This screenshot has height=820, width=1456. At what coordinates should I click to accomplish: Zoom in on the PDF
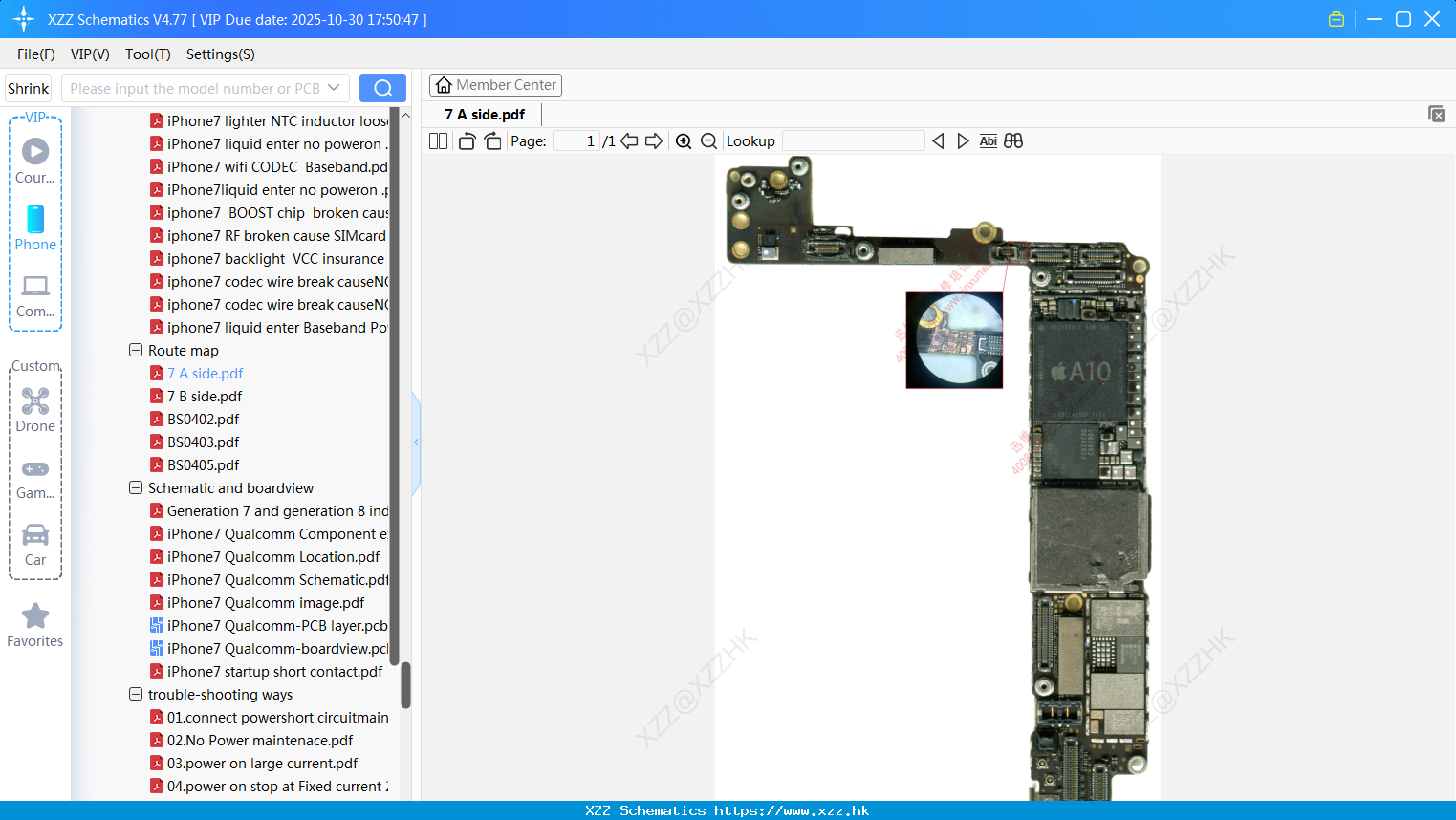pyautogui.click(x=684, y=140)
